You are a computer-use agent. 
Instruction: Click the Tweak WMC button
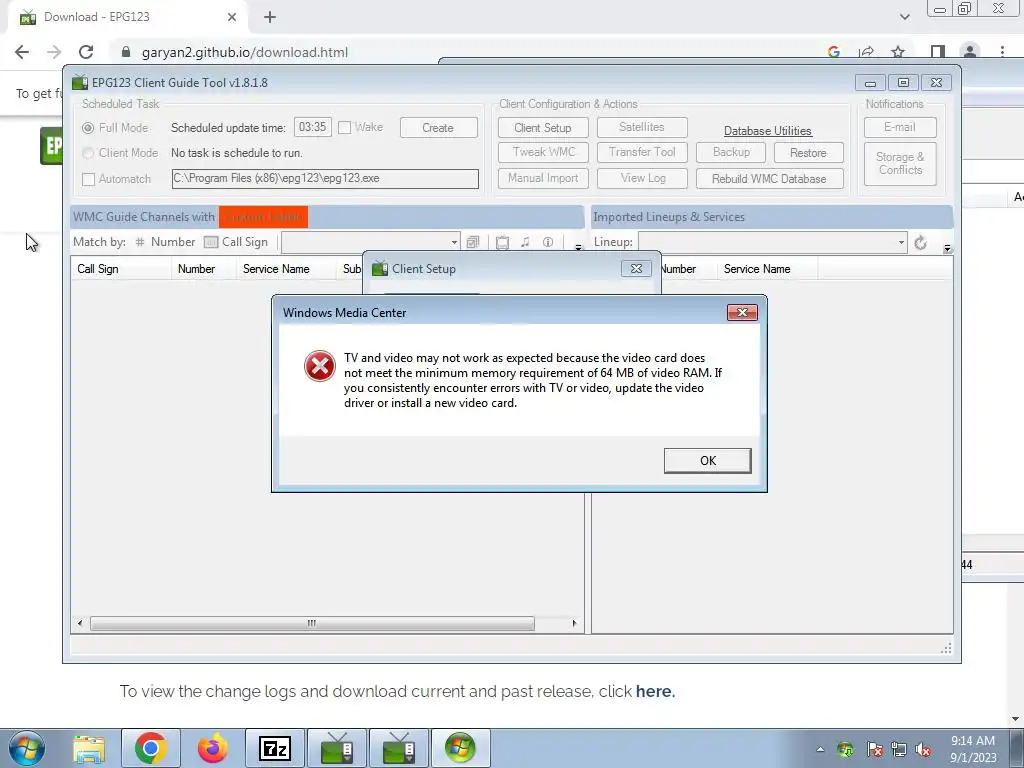tap(543, 152)
